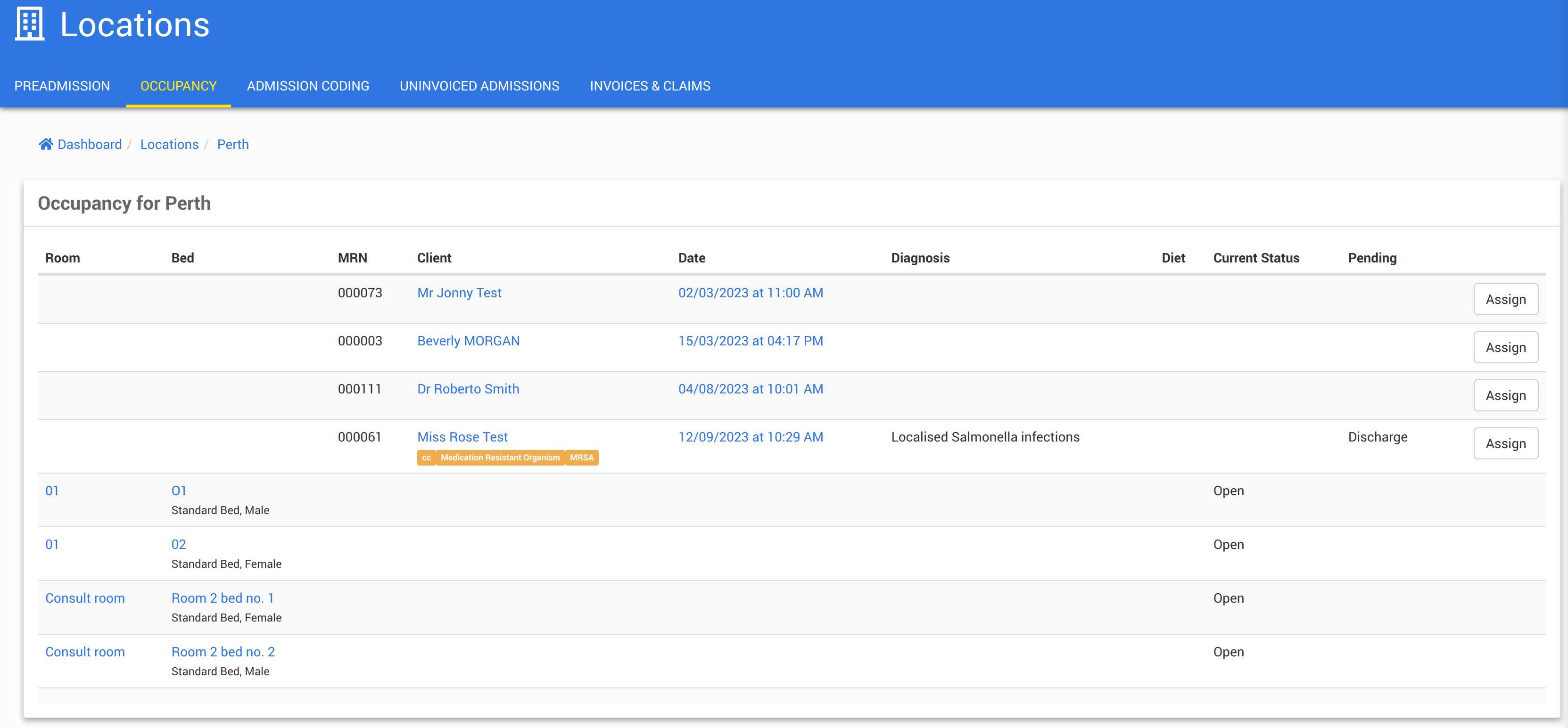
Task: Click the Locations building icon in header
Action: point(29,25)
